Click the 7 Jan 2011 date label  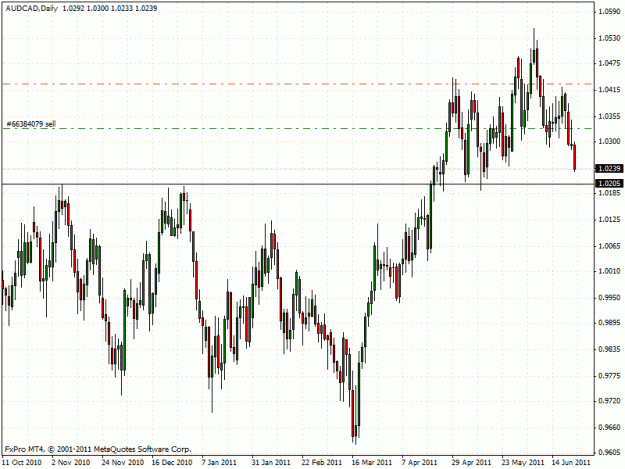(219, 463)
